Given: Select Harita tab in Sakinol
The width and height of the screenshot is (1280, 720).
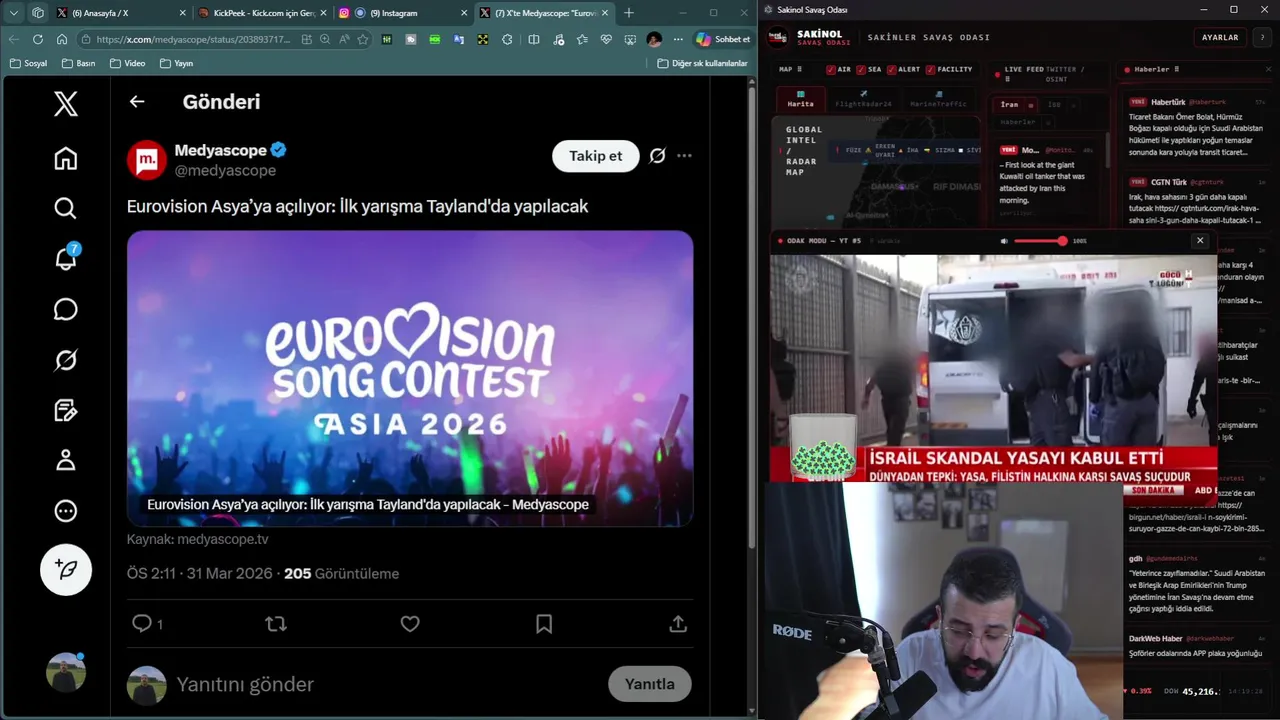Looking at the screenshot, I should [800, 99].
